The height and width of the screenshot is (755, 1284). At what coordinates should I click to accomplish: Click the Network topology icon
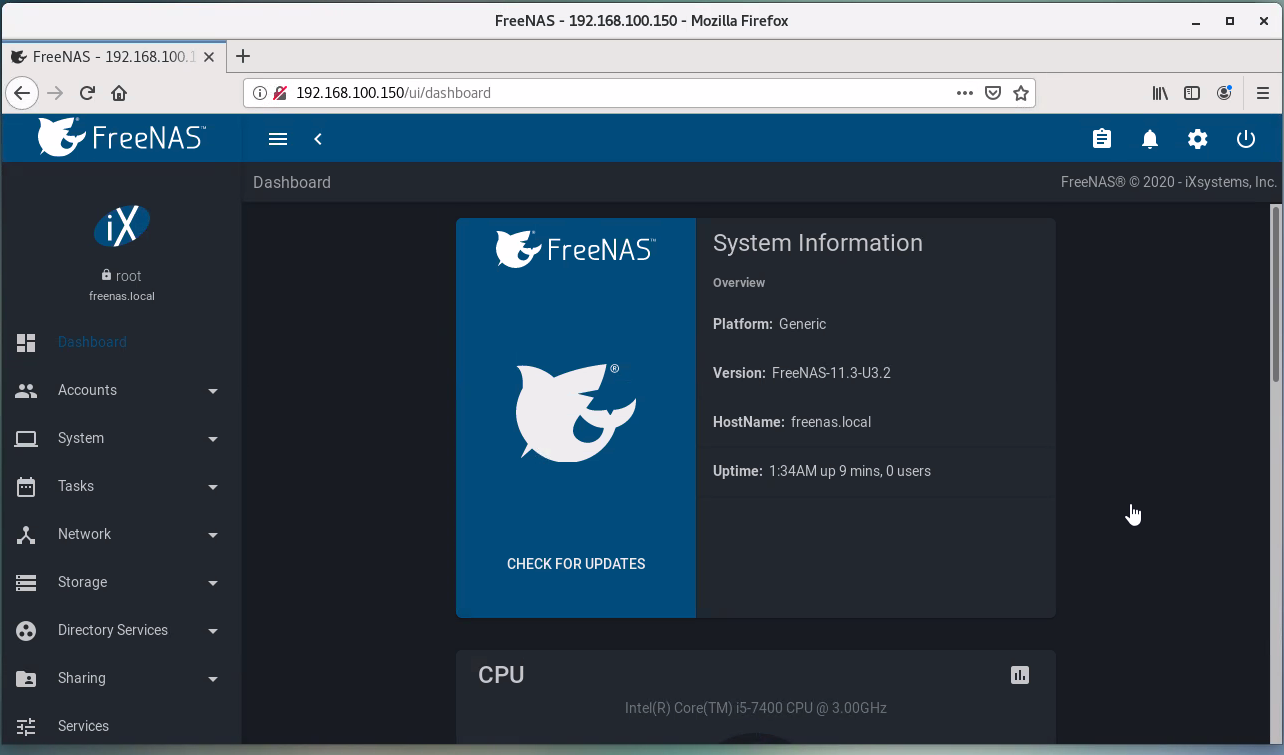point(26,534)
